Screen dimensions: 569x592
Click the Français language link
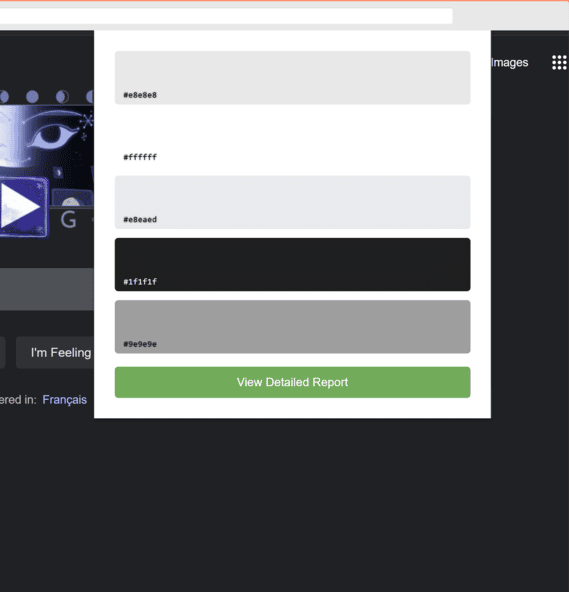click(65, 399)
